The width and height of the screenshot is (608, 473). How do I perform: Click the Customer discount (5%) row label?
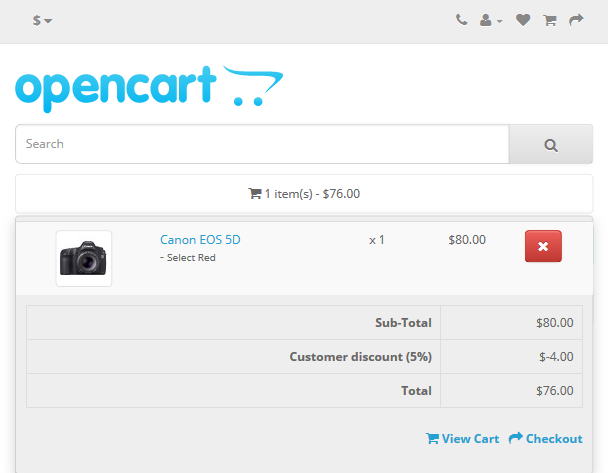click(x=361, y=357)
